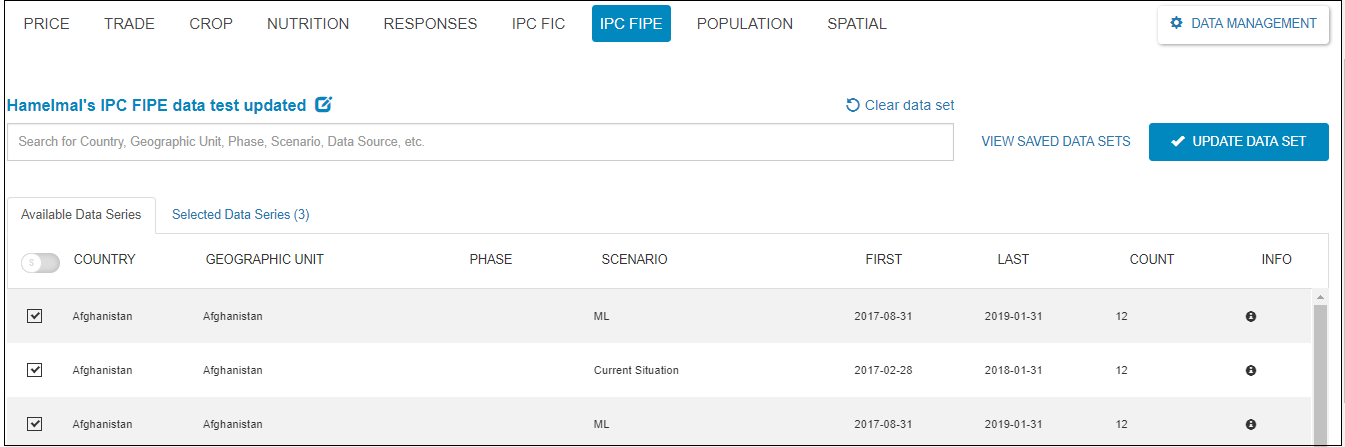Uncheck the first Afghanistan ML row checkbox

[35, 316]
